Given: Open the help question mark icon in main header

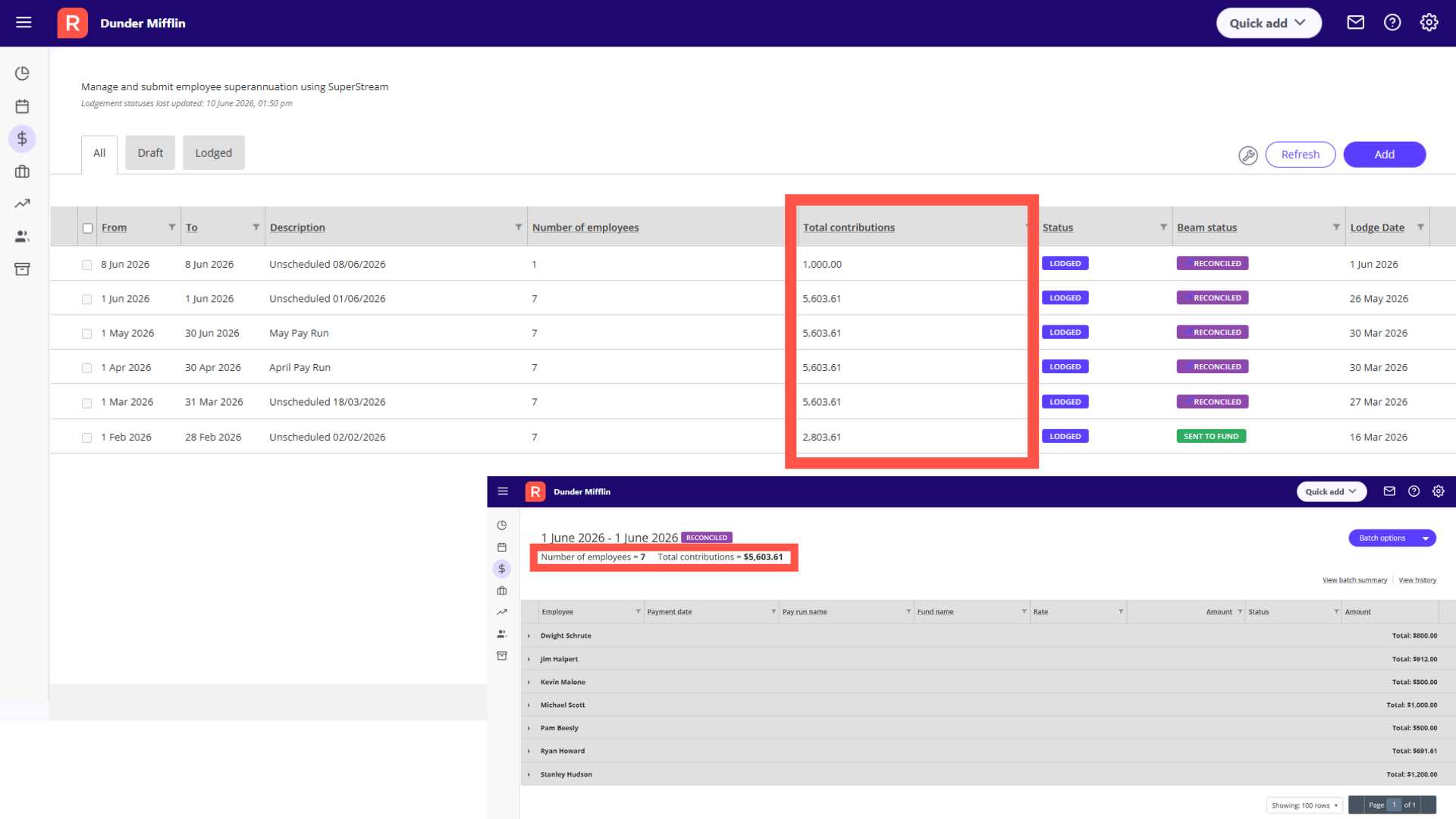Looking at the screenshot, I should click(x=1392, y=23).
